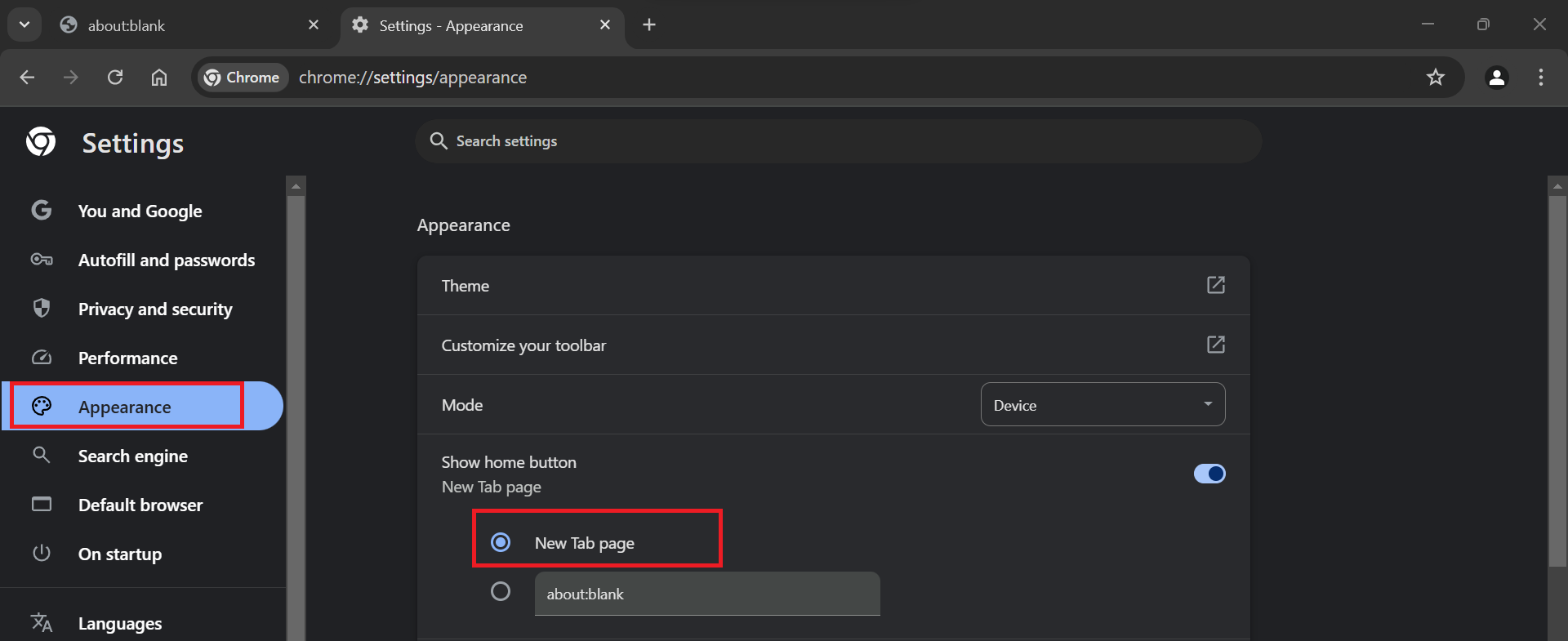The width and height of the screenshot is (1568, 641).
Task: Click the shield icon for Privacy
Action: (42, 308)
